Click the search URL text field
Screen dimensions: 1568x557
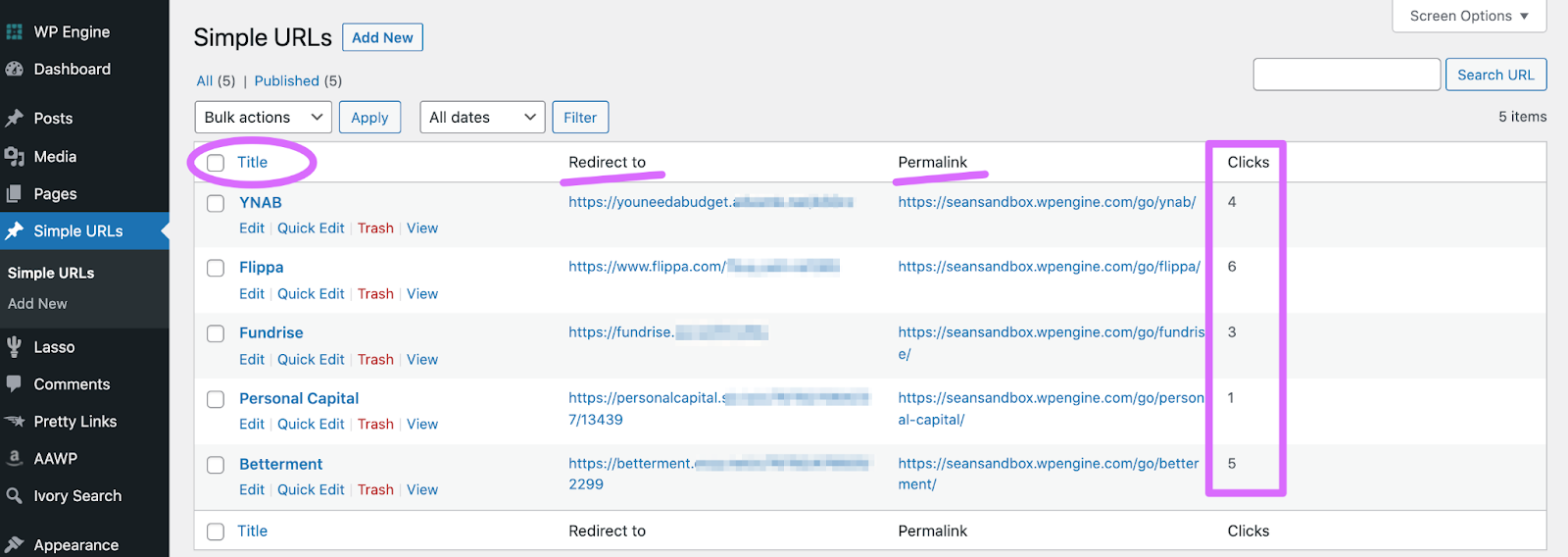[1347, 75]
